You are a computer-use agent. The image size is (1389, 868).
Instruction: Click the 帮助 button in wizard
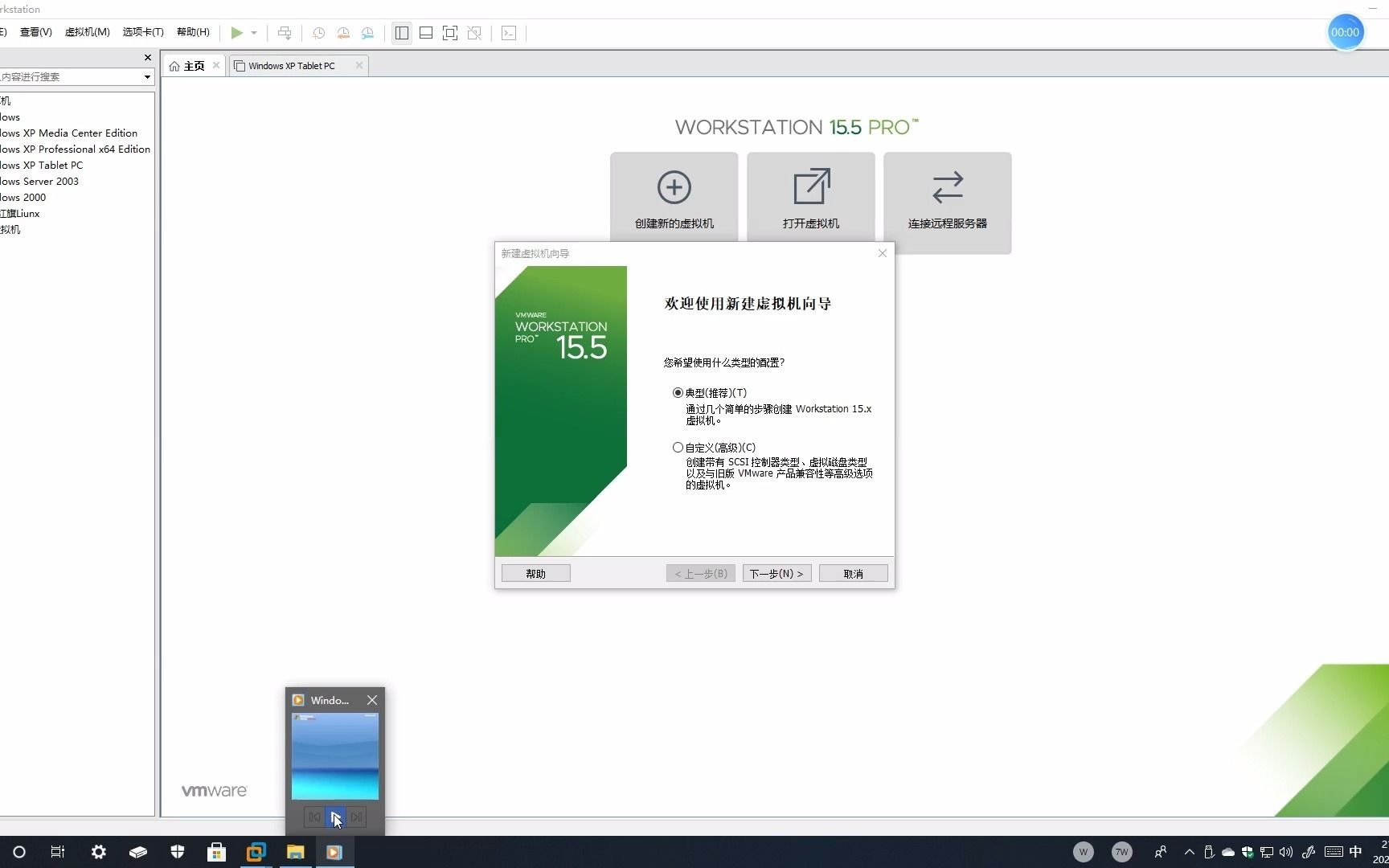(x=535, y=574)
